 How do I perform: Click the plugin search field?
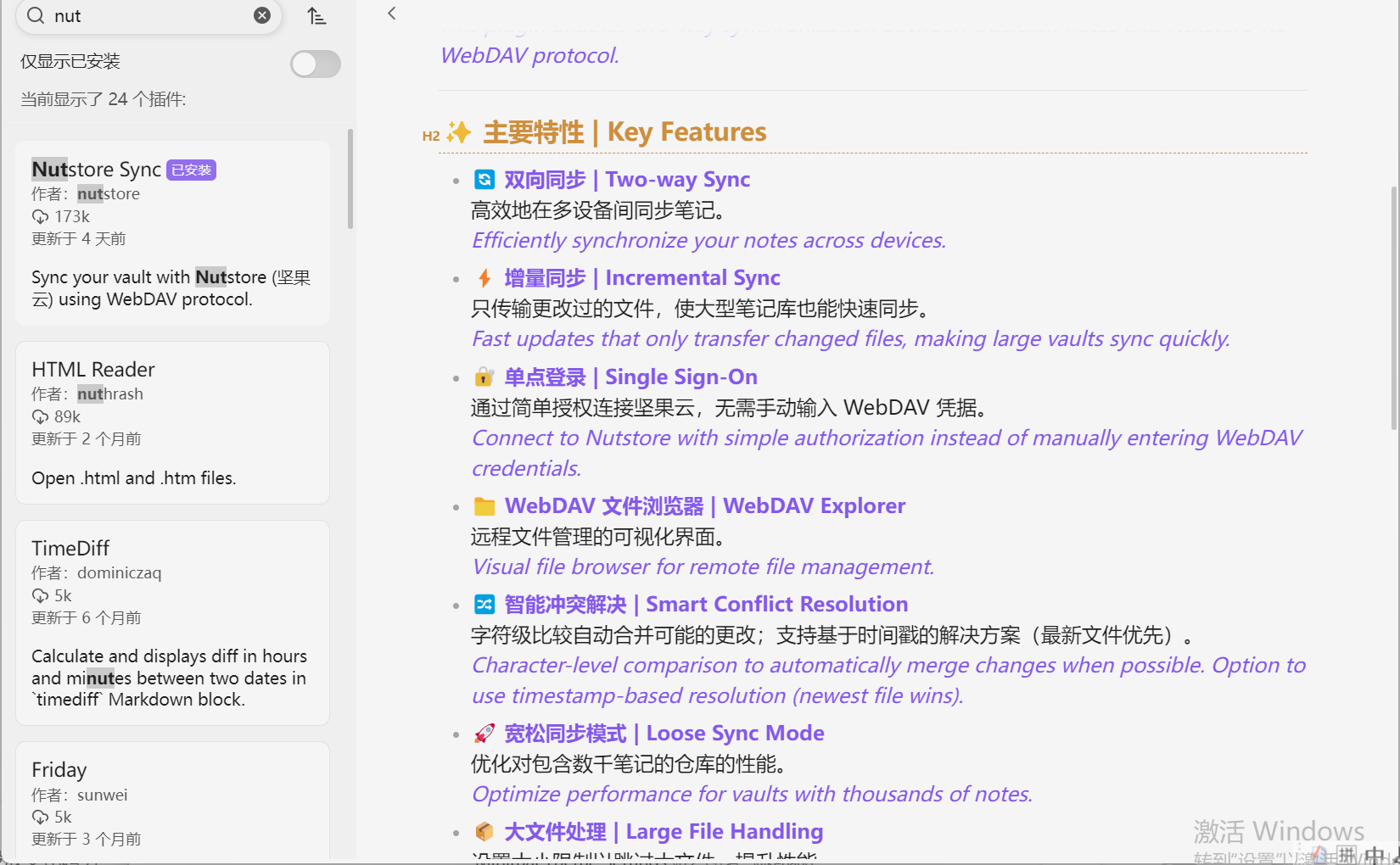coord(148,16)
